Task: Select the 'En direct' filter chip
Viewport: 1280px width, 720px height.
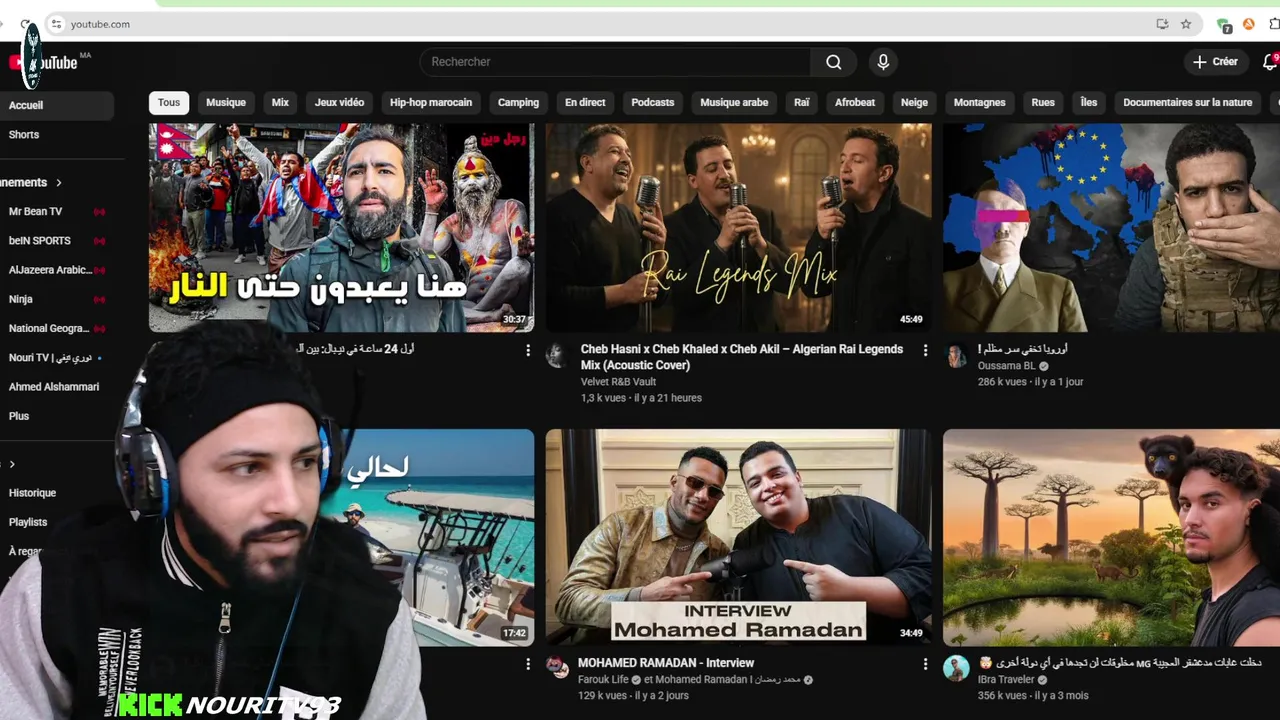Action: point(585,102)
